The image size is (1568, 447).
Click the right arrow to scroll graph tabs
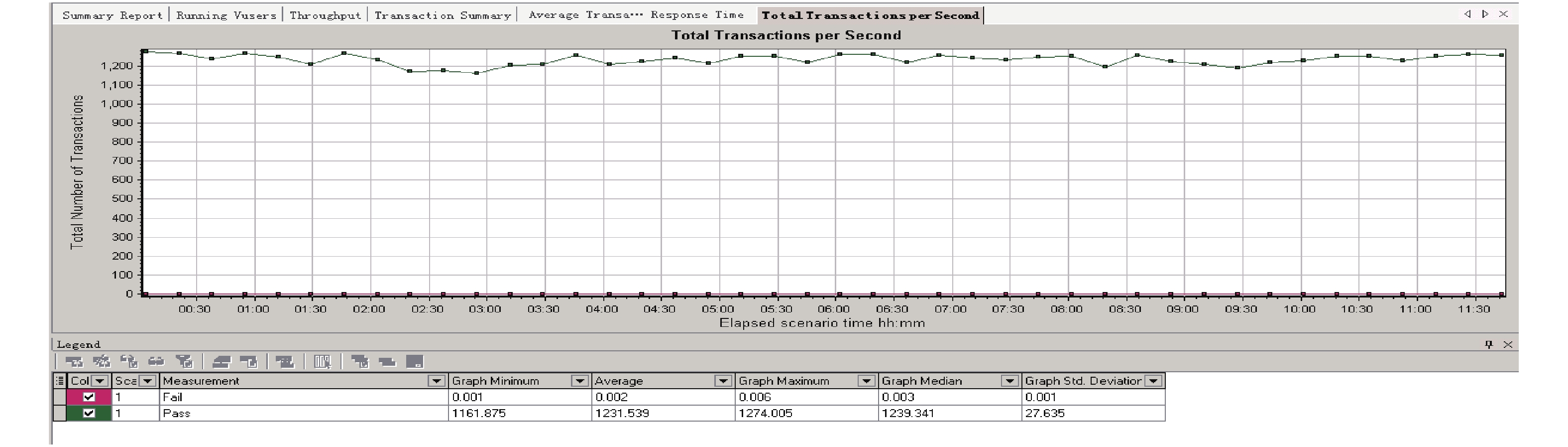pos(1485,13)
